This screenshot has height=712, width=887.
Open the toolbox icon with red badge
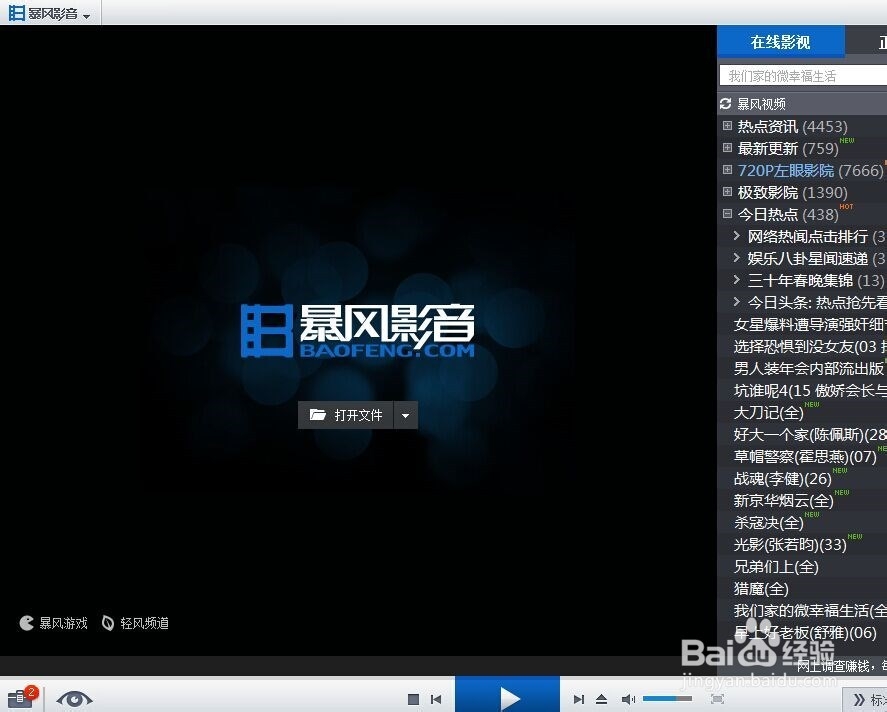(x=21, y=698)
